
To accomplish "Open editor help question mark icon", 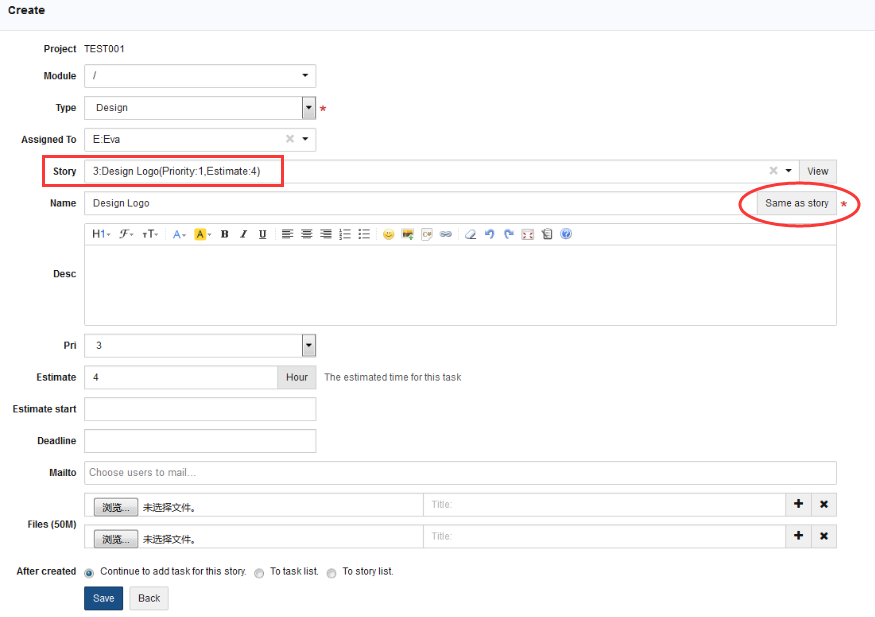I will [566, 234].
